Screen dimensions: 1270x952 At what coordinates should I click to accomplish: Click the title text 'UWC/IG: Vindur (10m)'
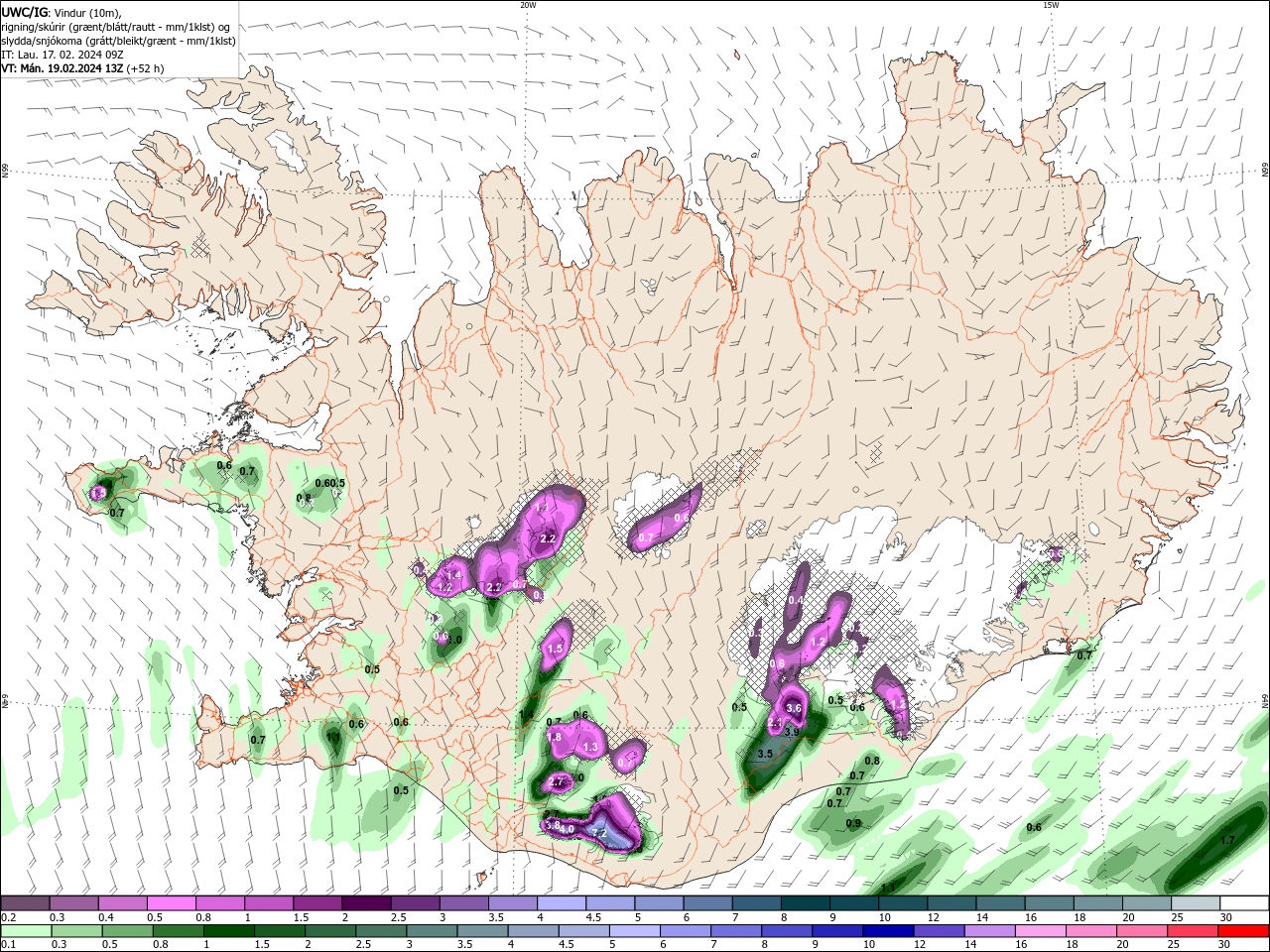[x=61, y=12]
